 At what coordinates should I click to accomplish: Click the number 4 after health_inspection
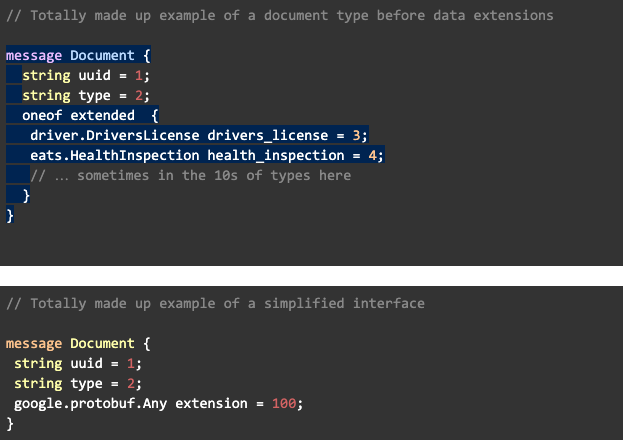pos(372,155)
